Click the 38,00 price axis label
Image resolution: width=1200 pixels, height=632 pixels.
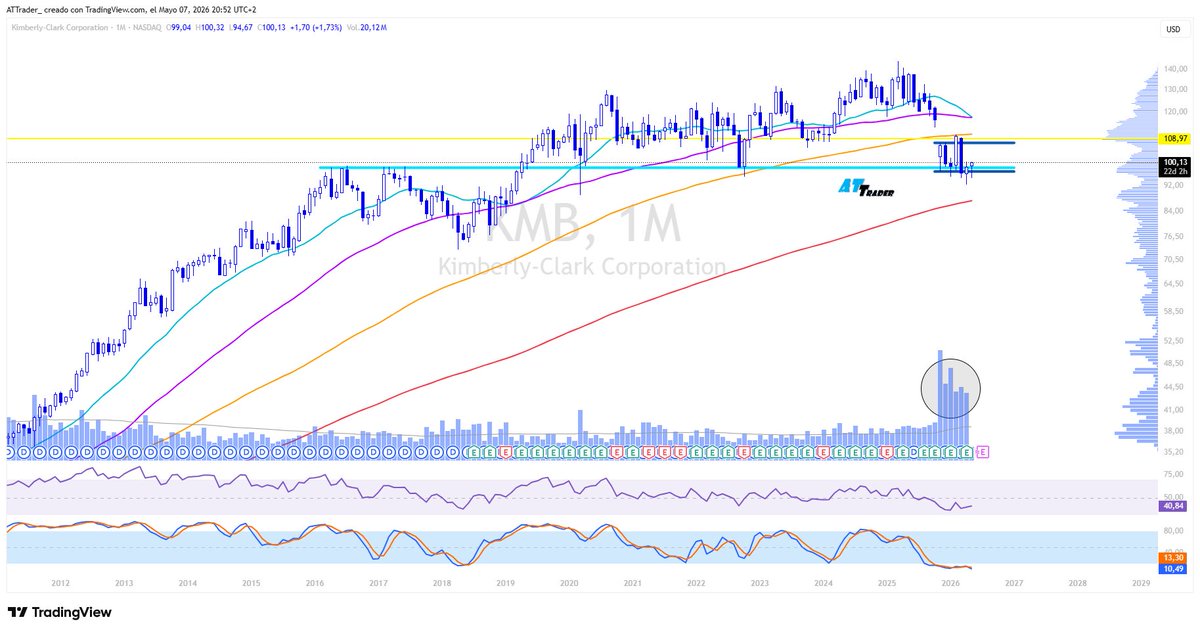pos(1172,431)
